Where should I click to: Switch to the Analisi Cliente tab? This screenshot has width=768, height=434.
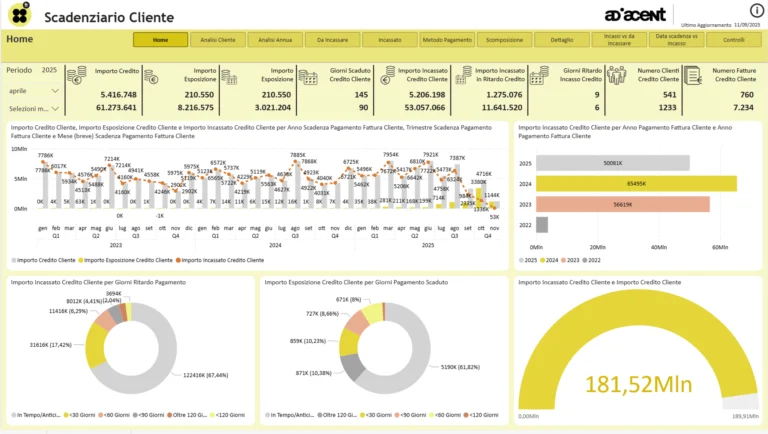click(x=218, y=40)
